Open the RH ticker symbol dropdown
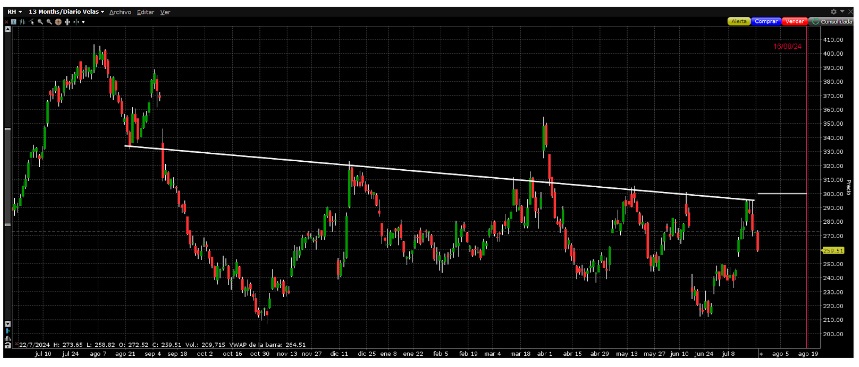Viewport: 859px width, 367px height. click(x=15, y=12)
